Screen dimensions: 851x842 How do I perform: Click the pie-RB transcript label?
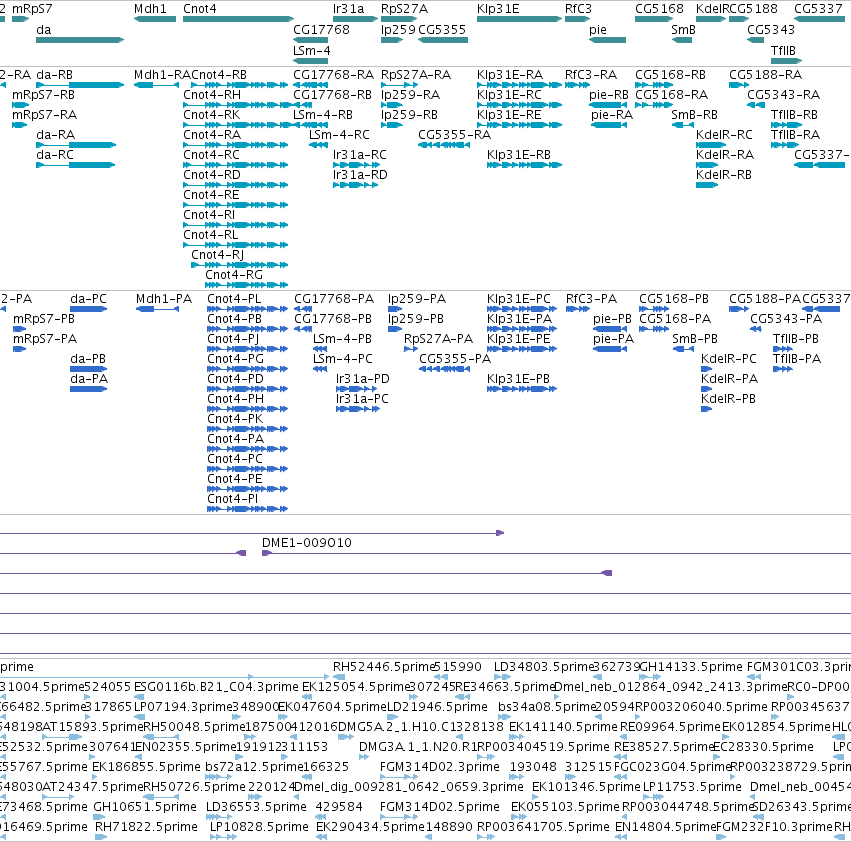(609, 94)
